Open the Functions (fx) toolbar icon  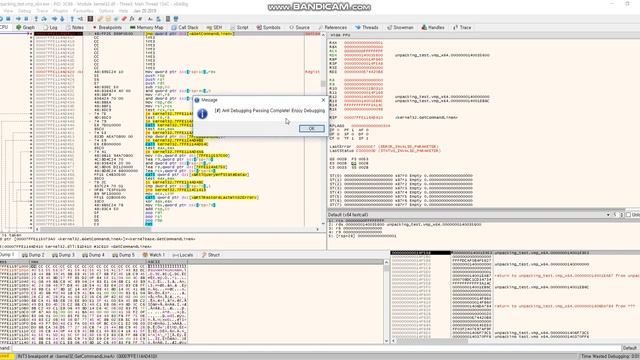(x=132, y=19)
